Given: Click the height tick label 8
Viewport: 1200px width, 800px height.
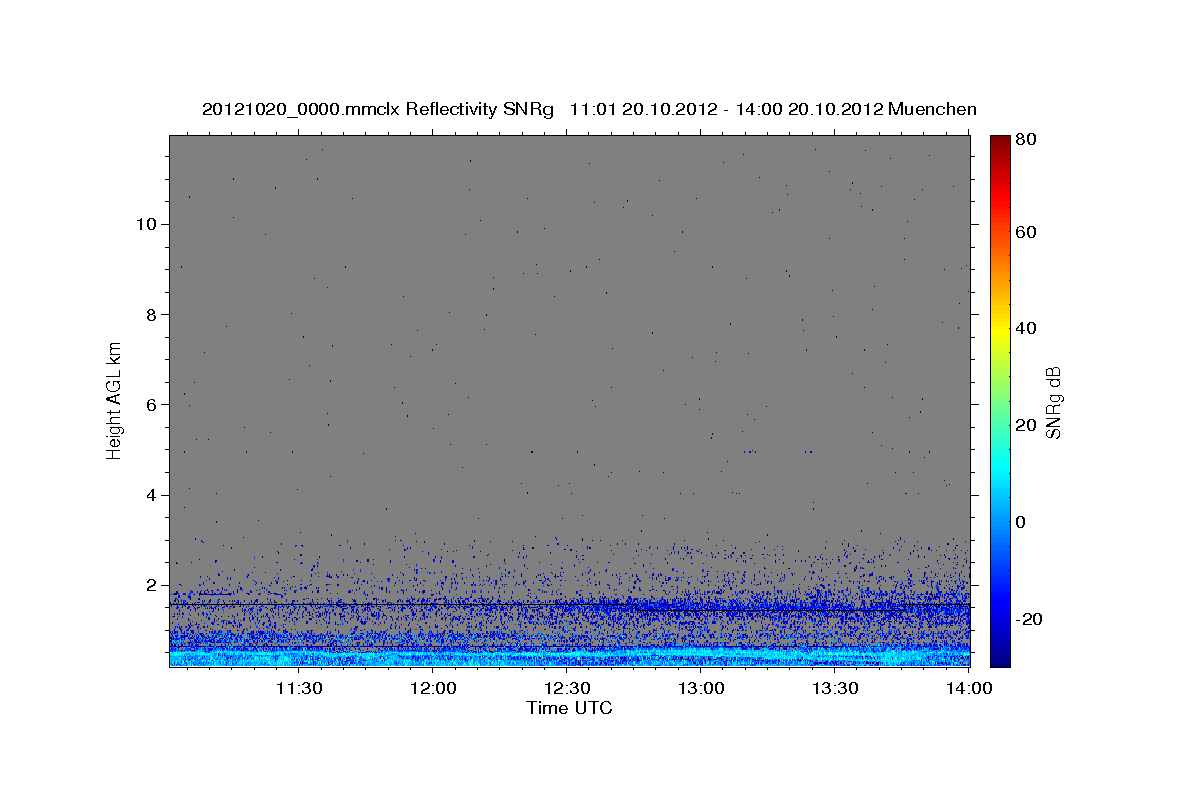Looking at the screenshot, I should [151, 314].
